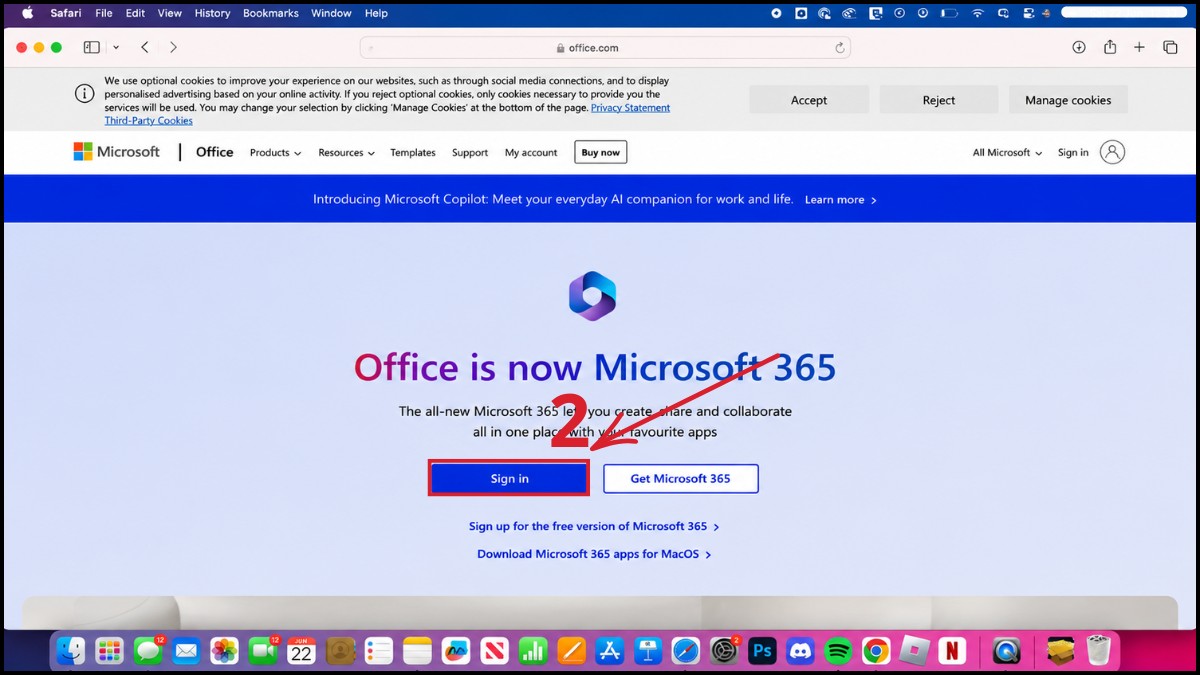The width and height of the screenshot is (1200, 675).
Task: Open Discord from the Dock
Action: click(x=801, y=651)
